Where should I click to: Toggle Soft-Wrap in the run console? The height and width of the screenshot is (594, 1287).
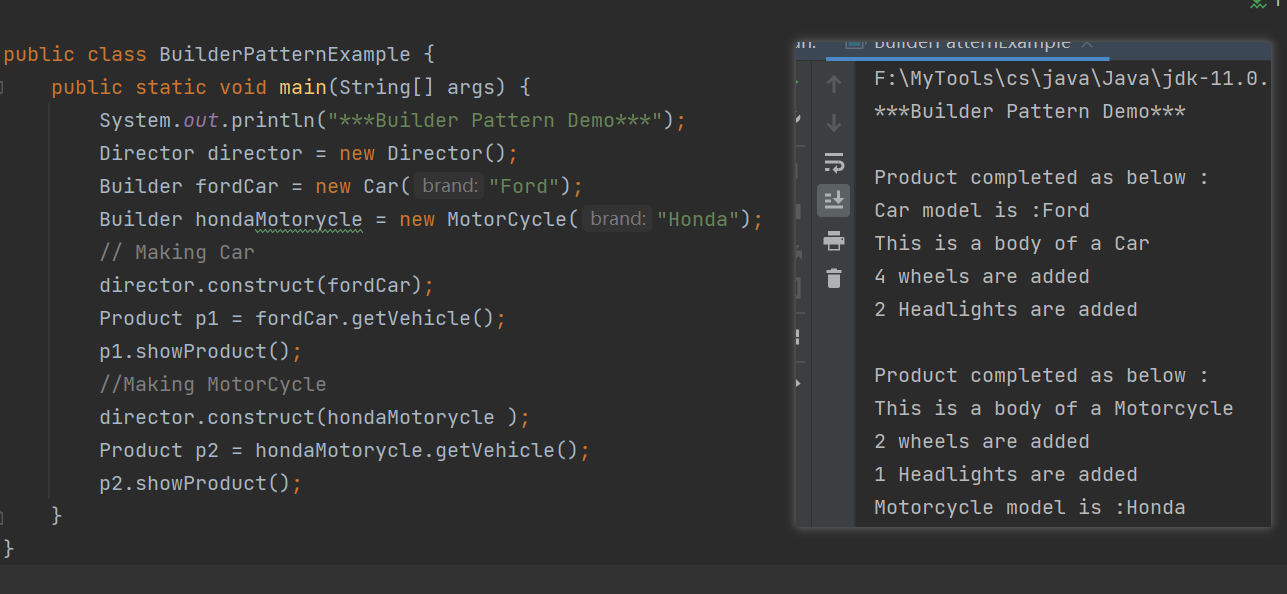click(834, 163)
